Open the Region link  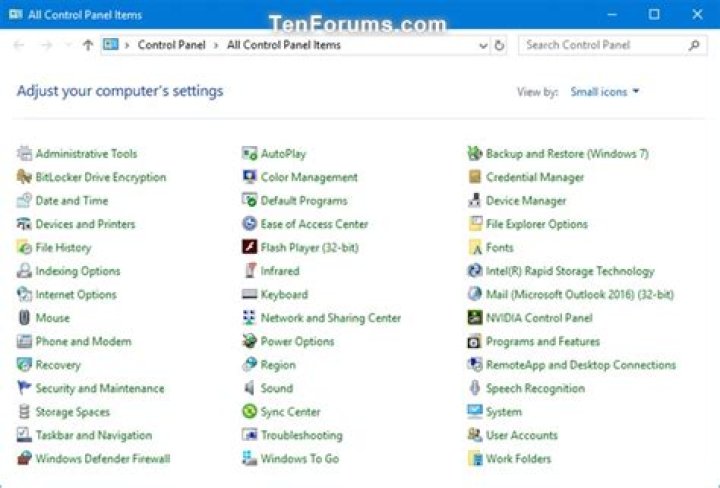tap(278, 365)
